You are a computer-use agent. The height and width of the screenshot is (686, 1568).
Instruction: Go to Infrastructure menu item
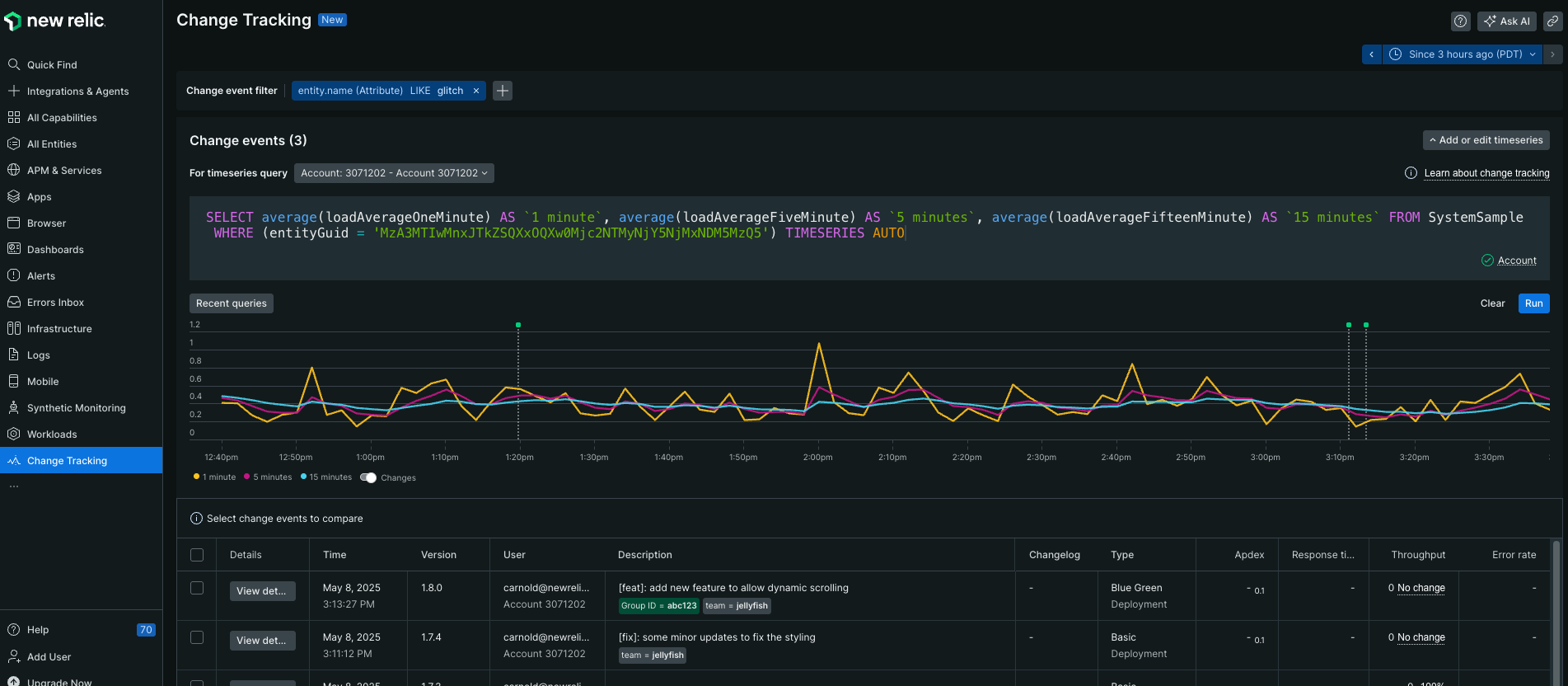click(81, 328)
